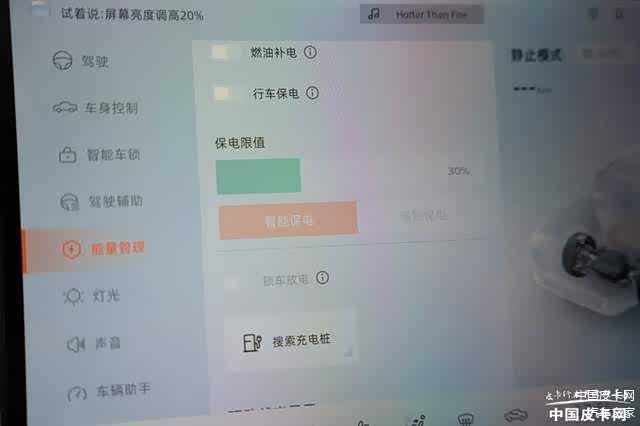
Task: Go to 驾驶辅助 driver assistance
Action: [101, 201]
